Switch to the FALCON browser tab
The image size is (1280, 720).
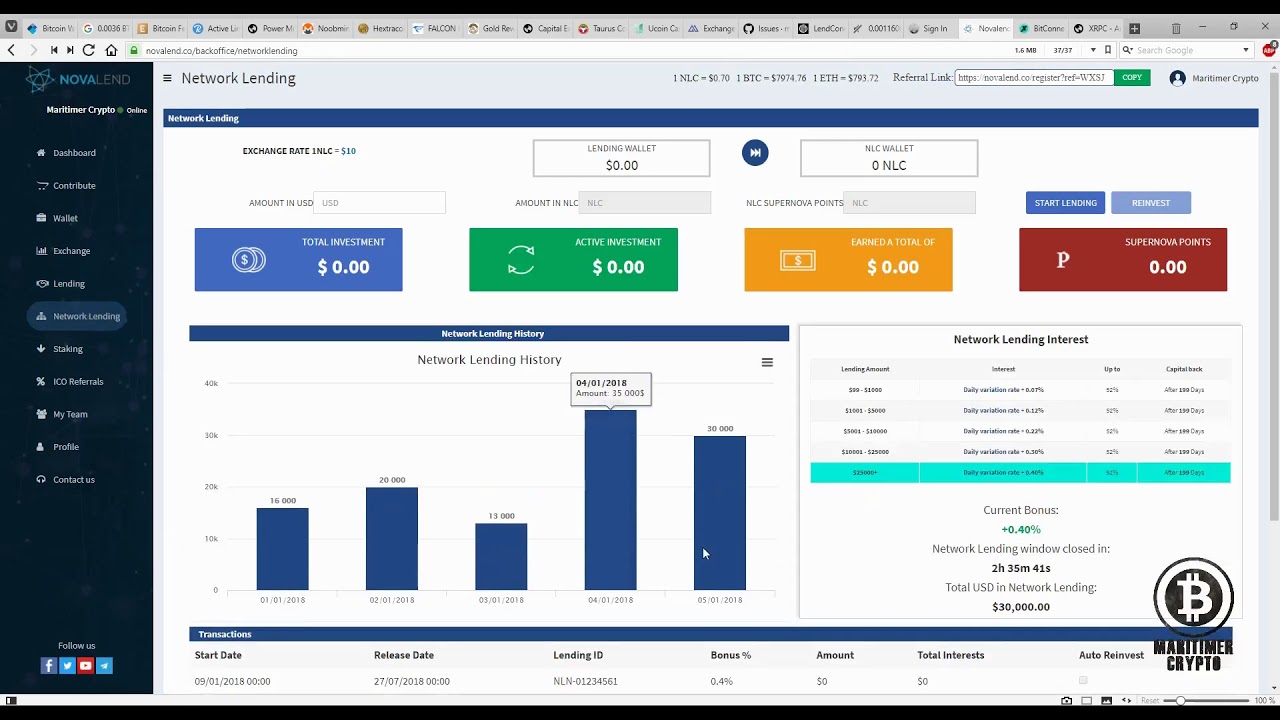436,29
